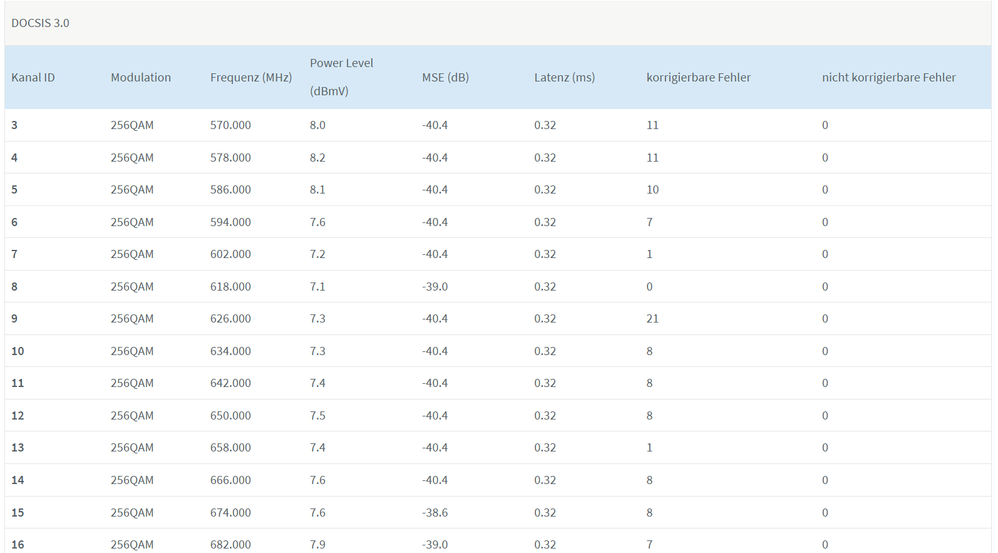Select the Power Level (dBmV) header
The height and width of the screenshot is (553, 998).
click(x=341, y=77)
